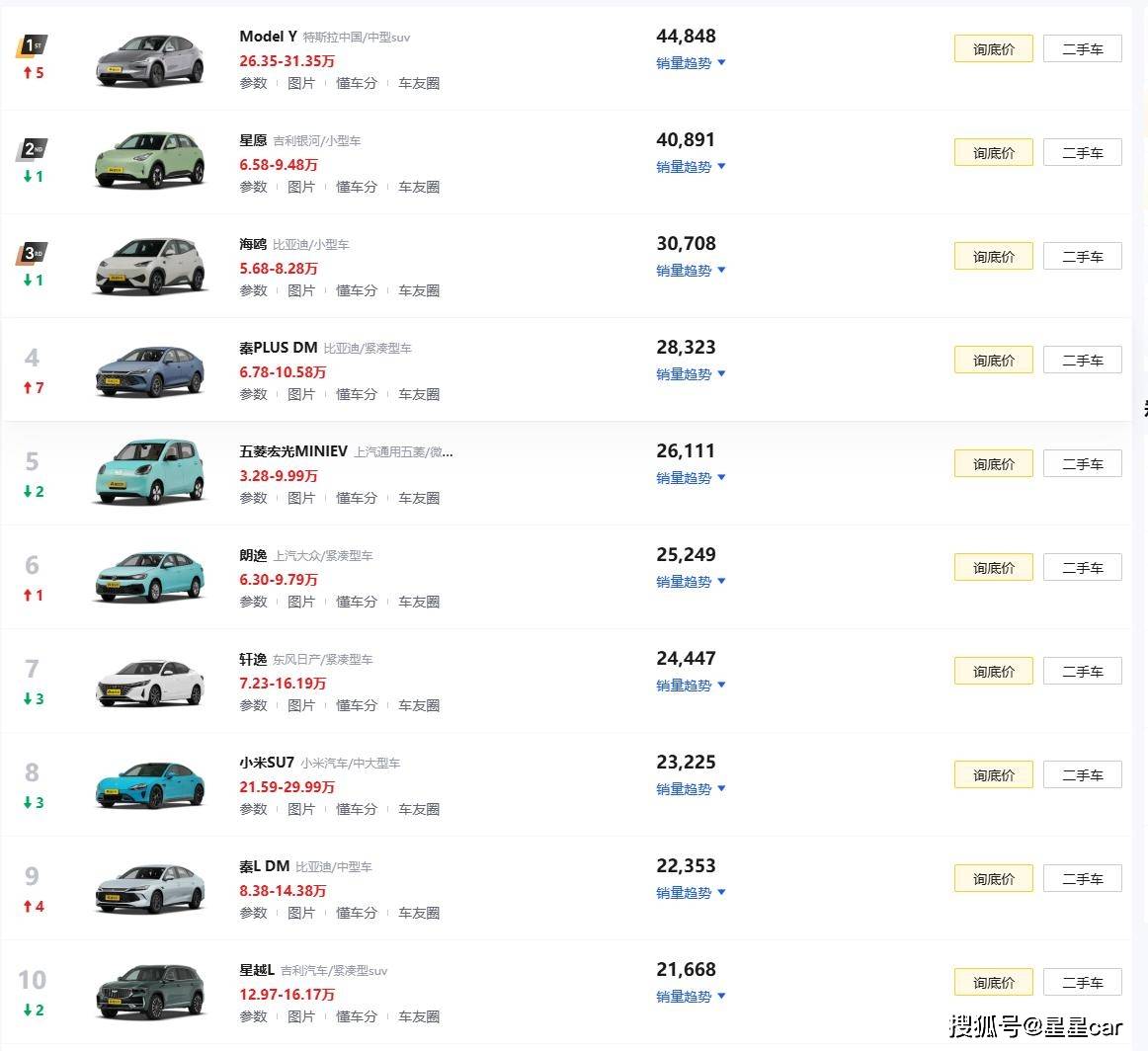This screenshot has width=1148, height=1051.
Task: Click the first place rank badge icon
Action: tap(32, 45)
